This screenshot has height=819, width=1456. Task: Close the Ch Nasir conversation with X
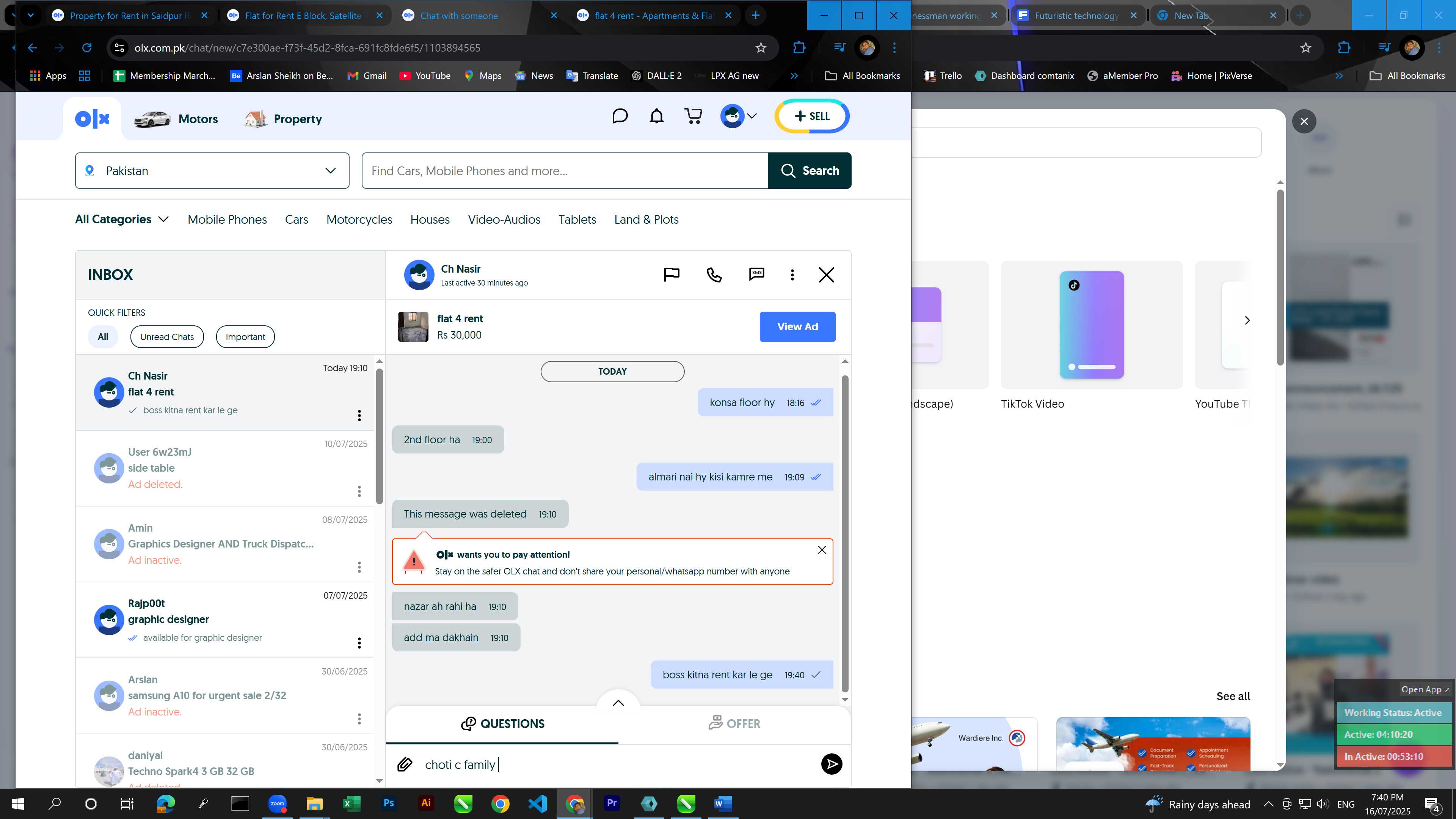point(826,275)
